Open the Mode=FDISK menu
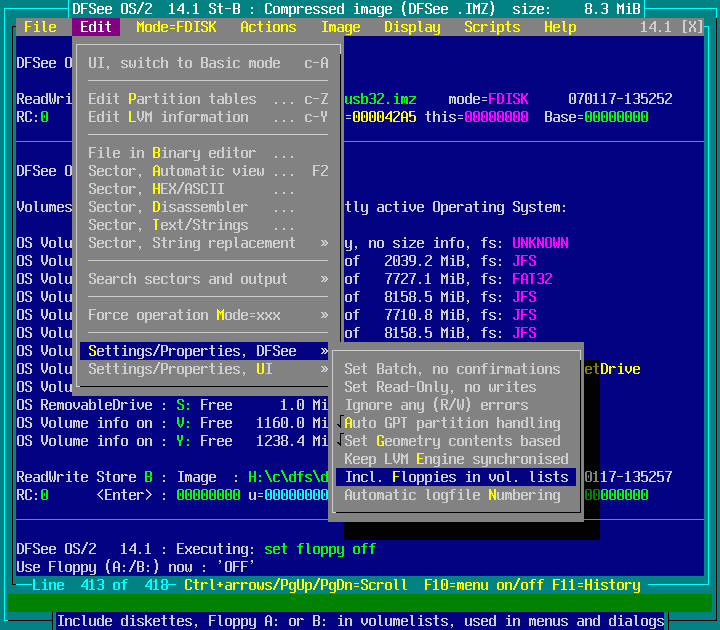The width and height of the screenshot is (720, 630). [176, 27]
